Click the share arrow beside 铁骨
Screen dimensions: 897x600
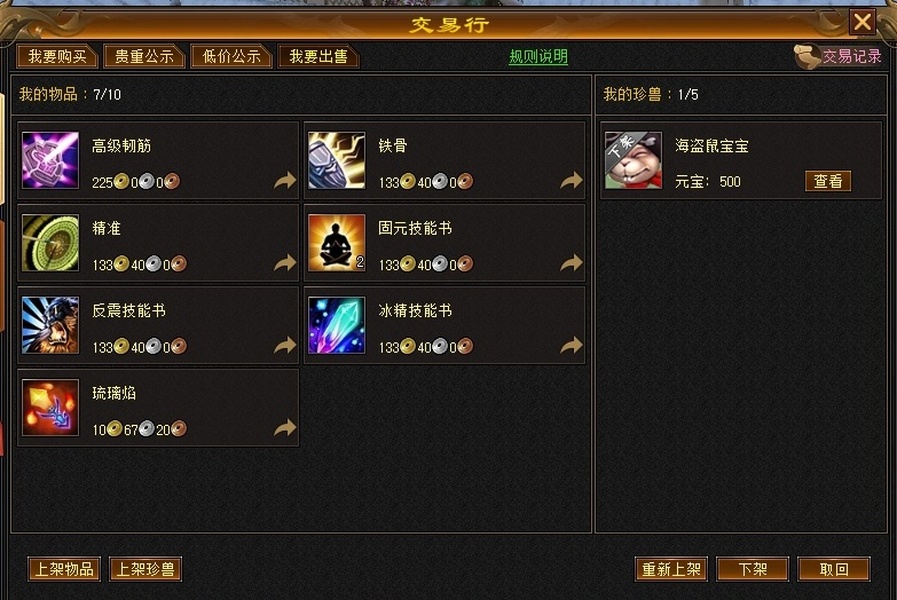[571, 181]
